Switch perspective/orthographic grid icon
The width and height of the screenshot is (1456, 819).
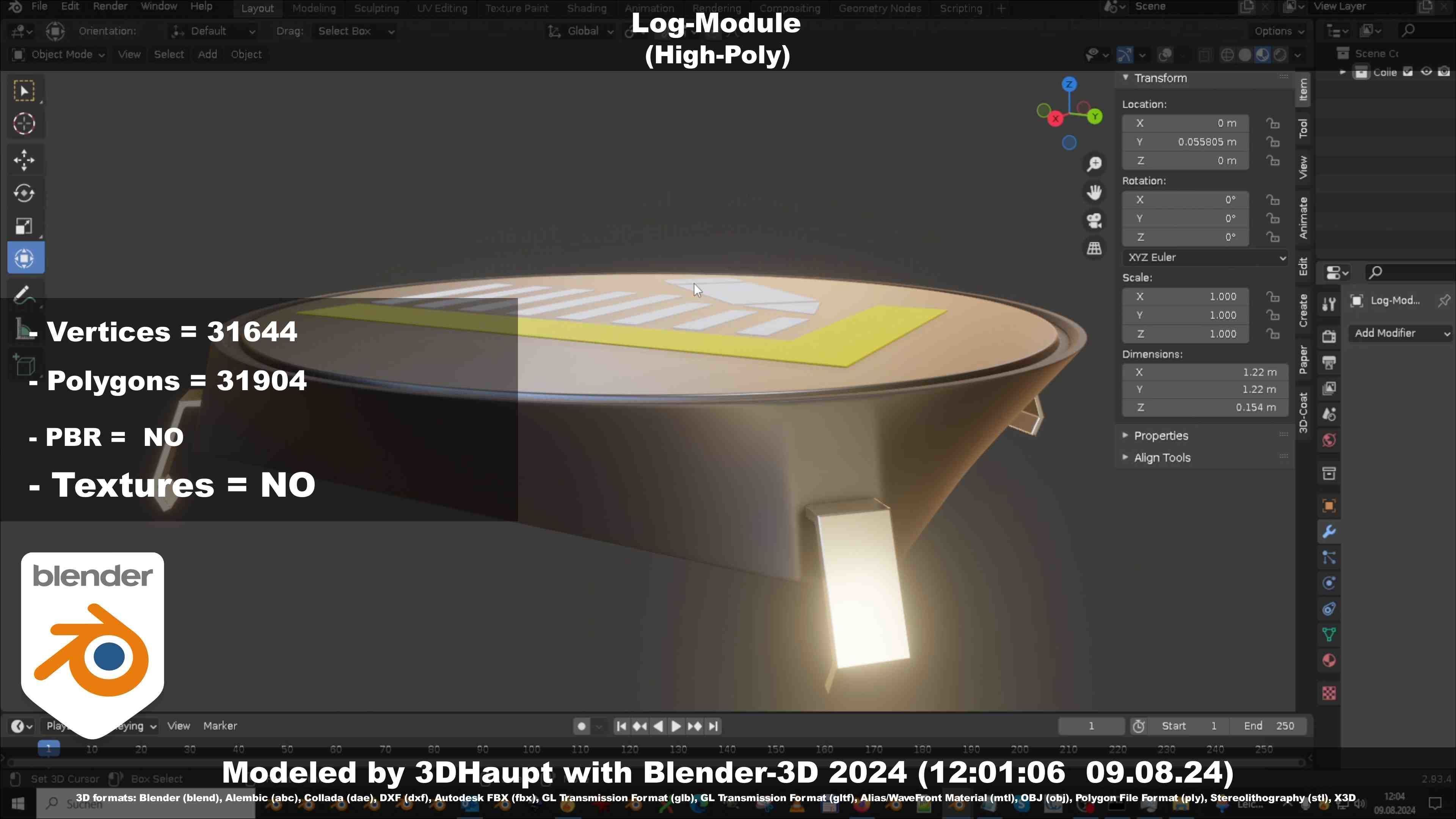pos(1094,248)
